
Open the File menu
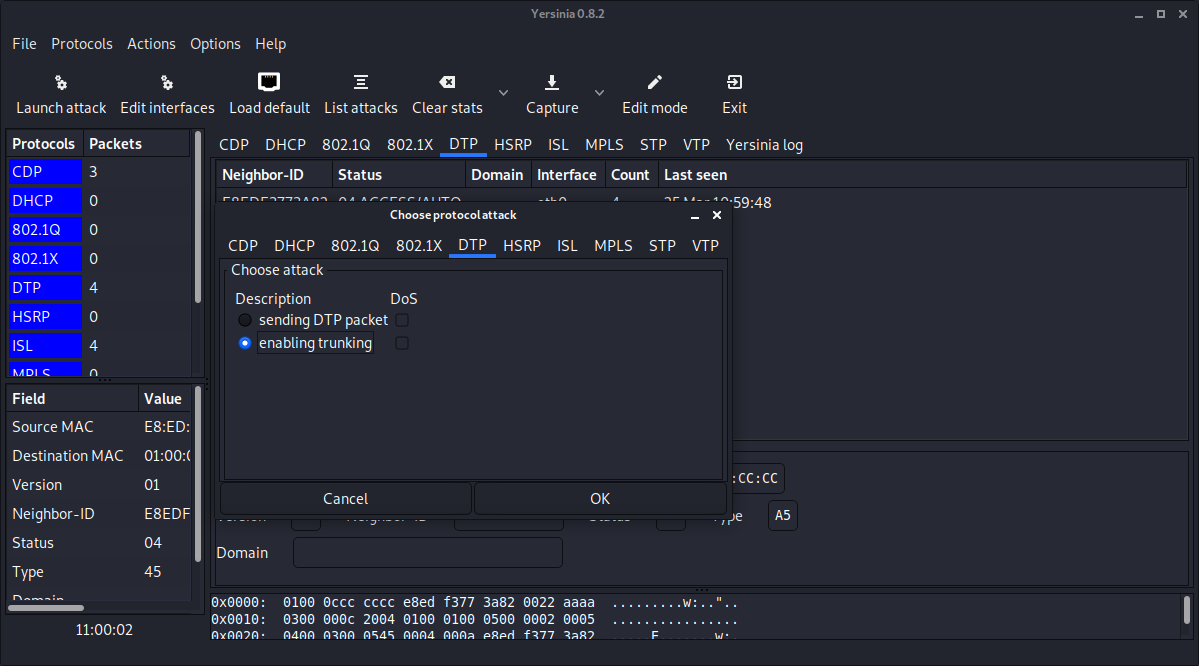(x=24, y=44)
